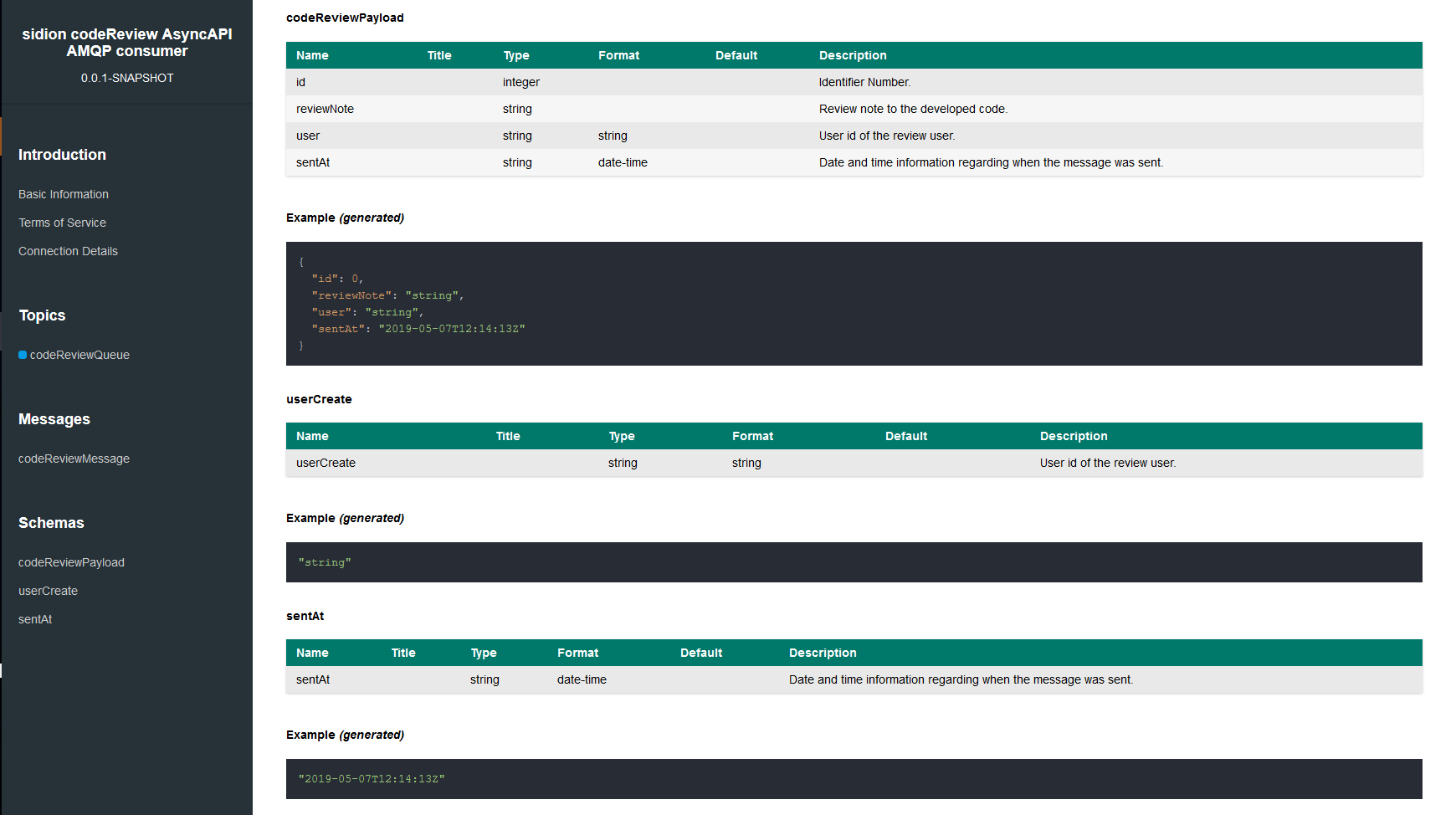Open the userCreate schema sidebar link
Image resolution: width=1456 pixels, height=815 pixels.
[x=48, y=591]
